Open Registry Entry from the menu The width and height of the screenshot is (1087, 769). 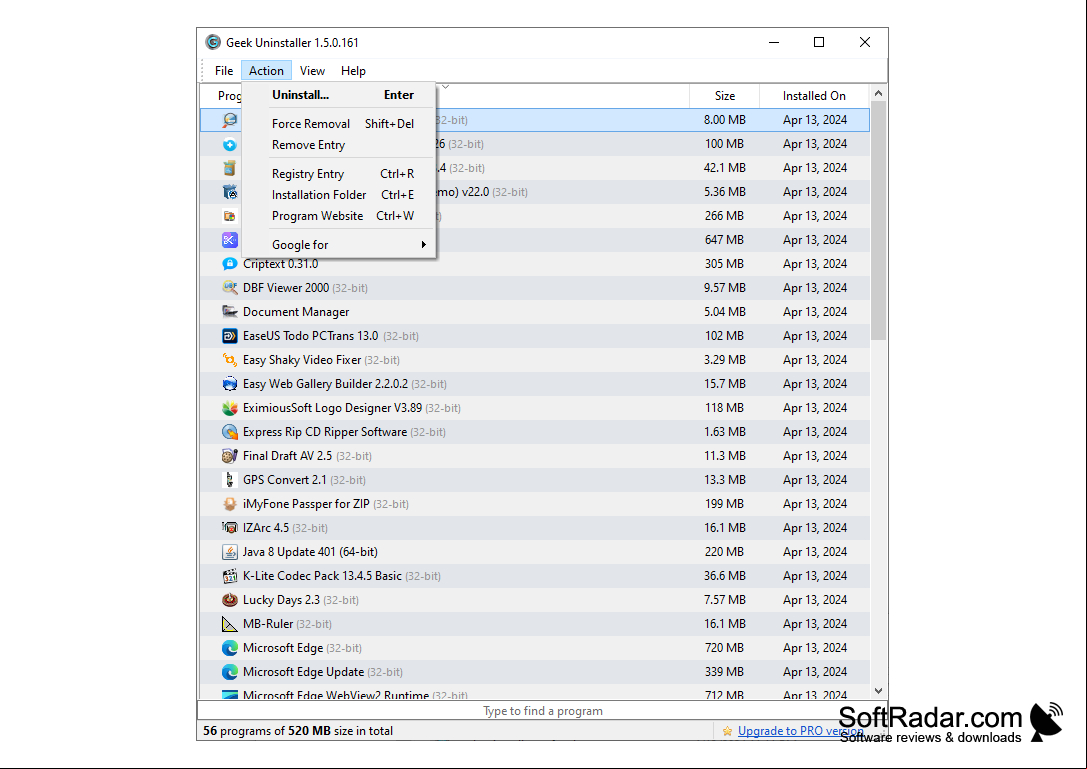click(x=339, y=174)
